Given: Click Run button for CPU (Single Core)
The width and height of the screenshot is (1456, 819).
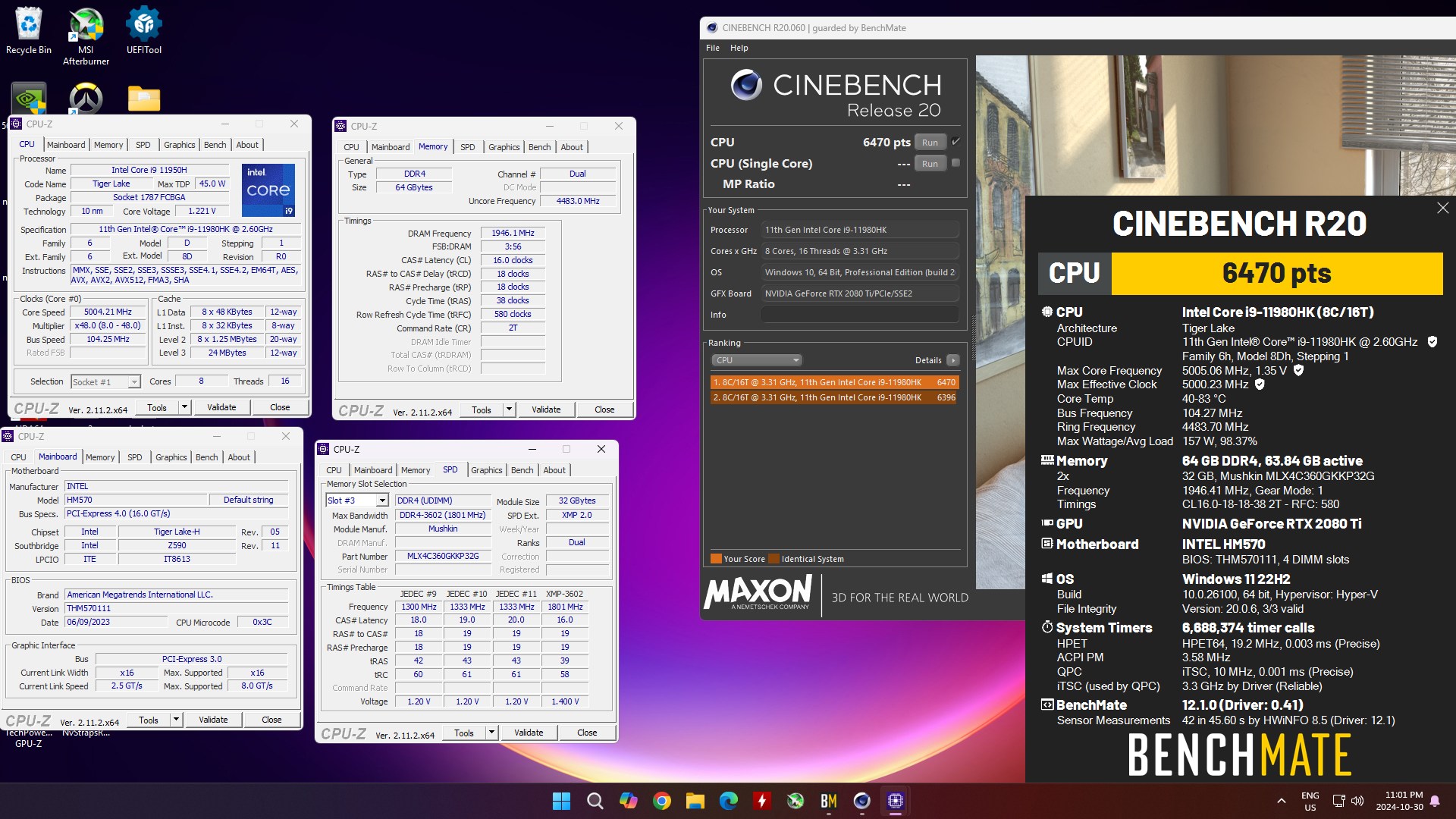Looking at the screenshot, I should coord(930,164).
